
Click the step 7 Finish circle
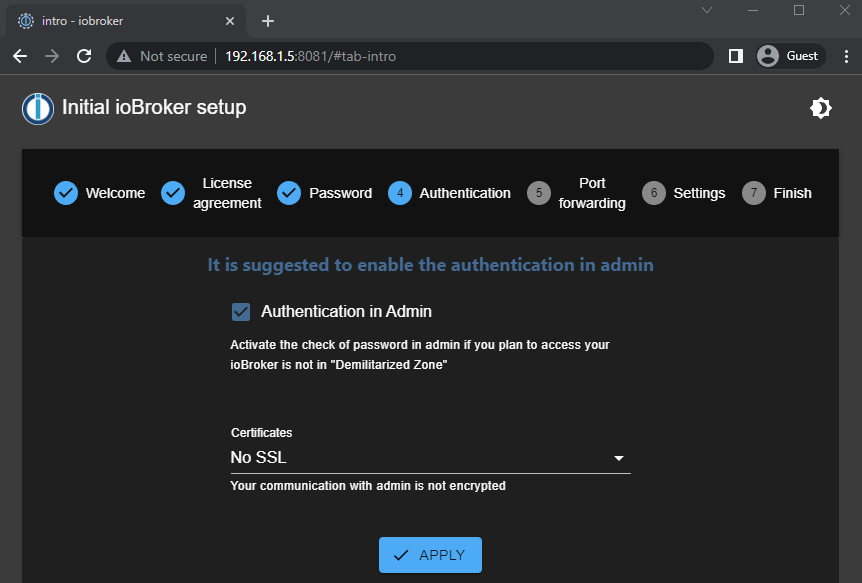(x=754, y=193)
